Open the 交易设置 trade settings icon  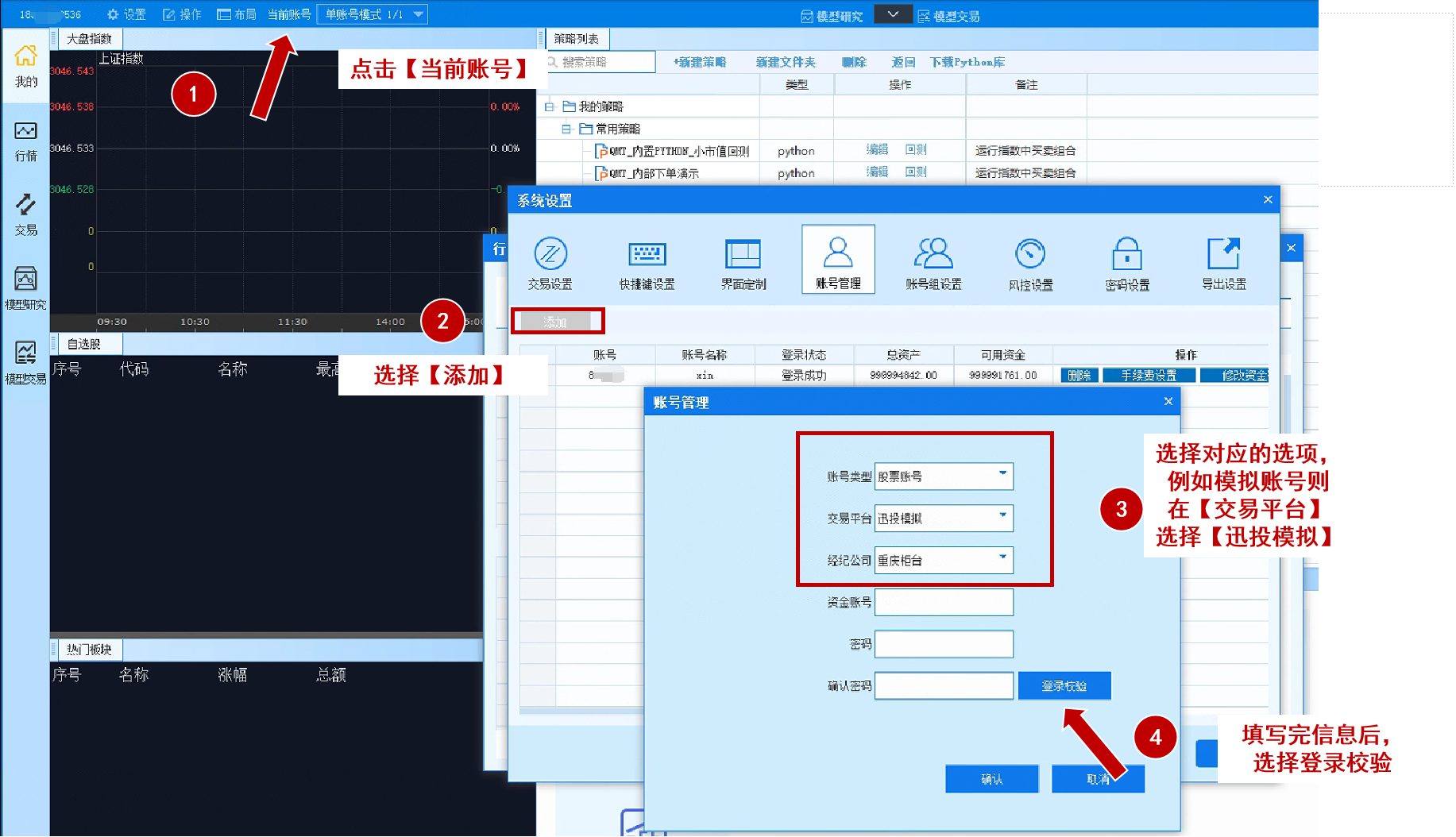pyautogui.click(x=550, y=261)
